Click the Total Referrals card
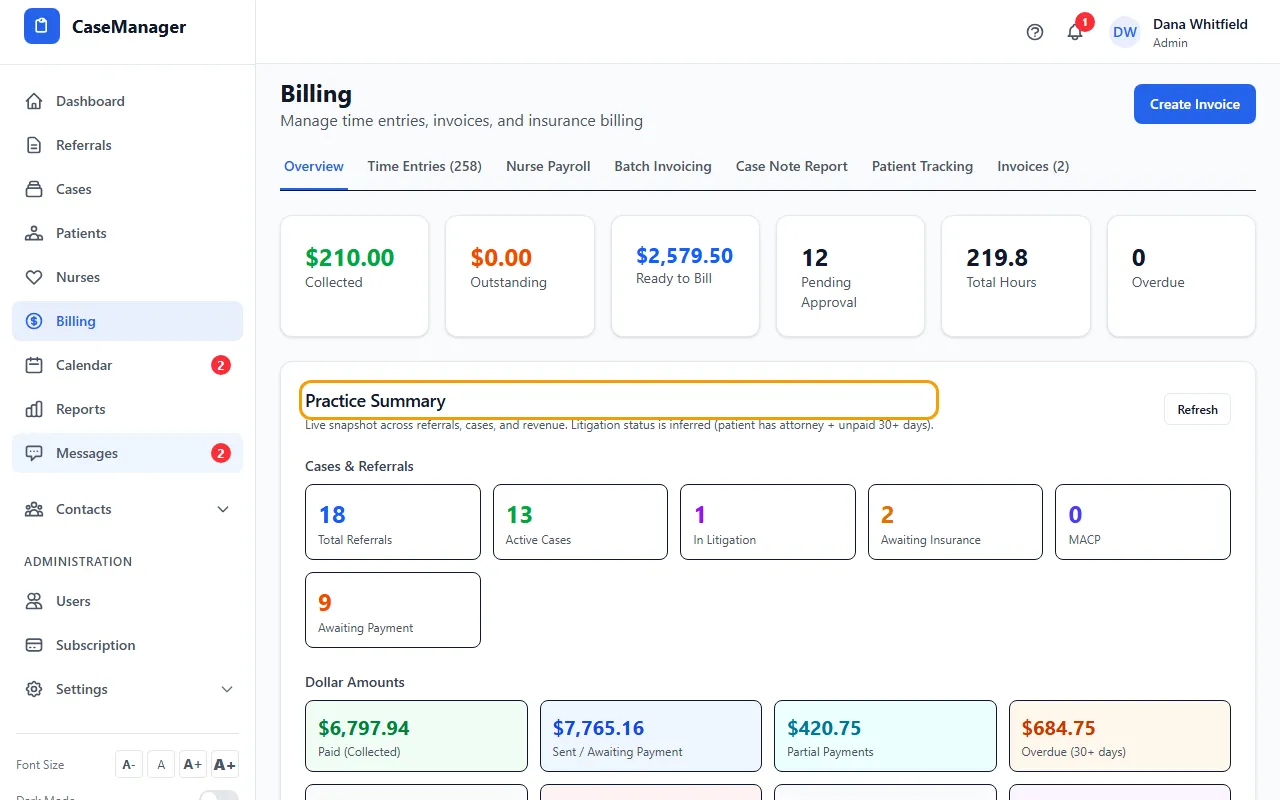 (393, 522)
